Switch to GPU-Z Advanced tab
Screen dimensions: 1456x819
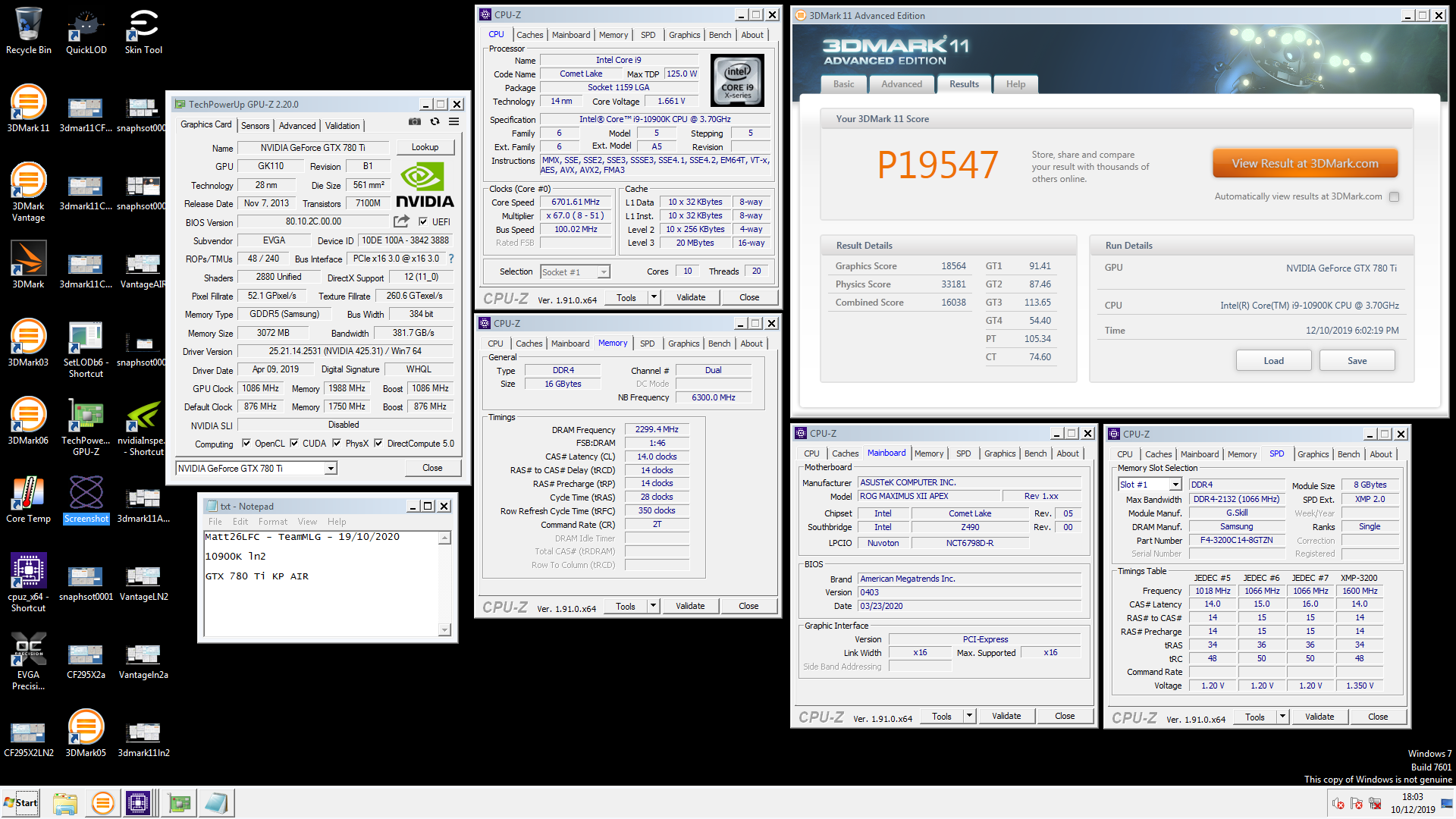point(297,126)
